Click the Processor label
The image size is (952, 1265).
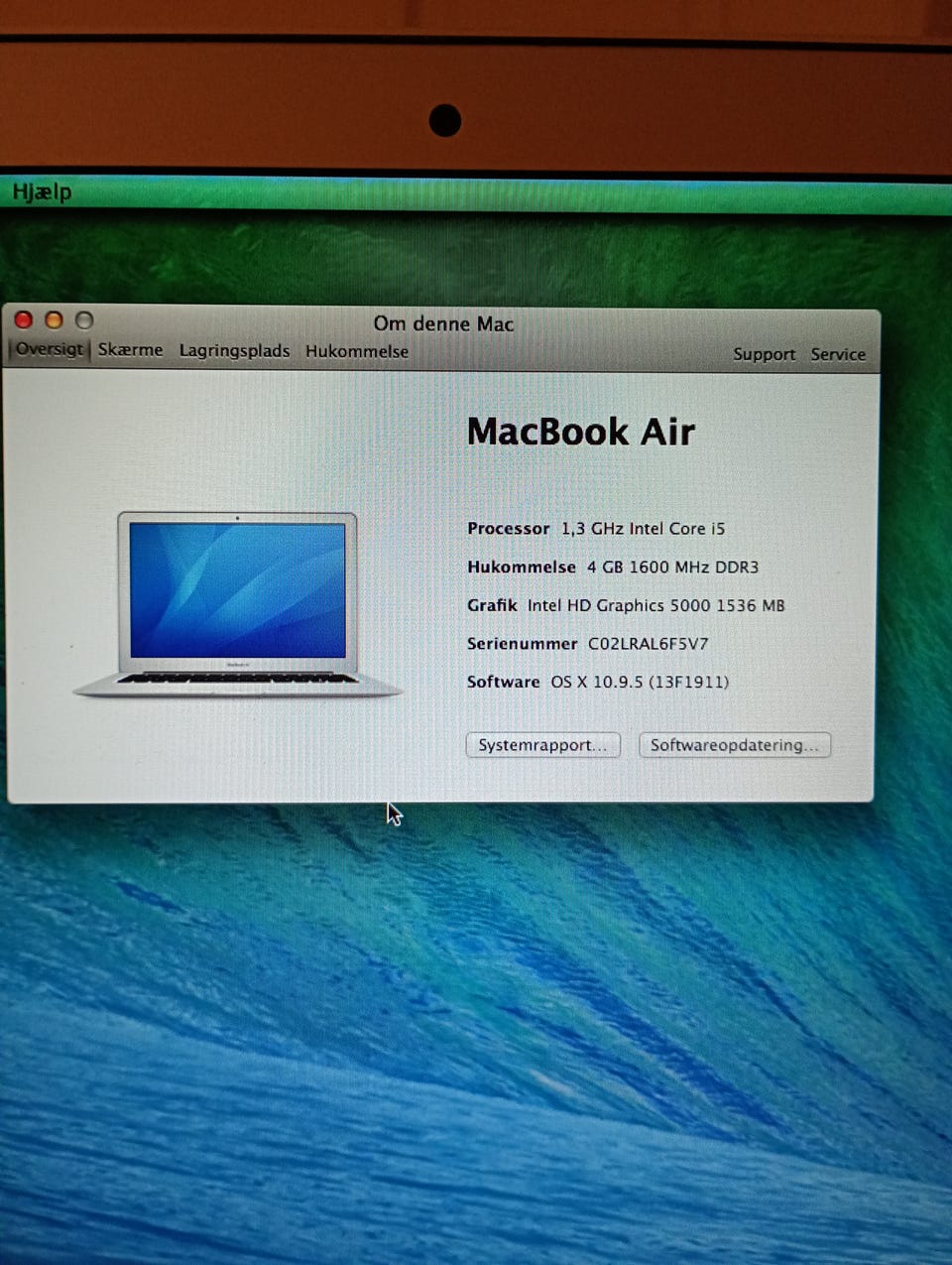(x=508, y=529)
